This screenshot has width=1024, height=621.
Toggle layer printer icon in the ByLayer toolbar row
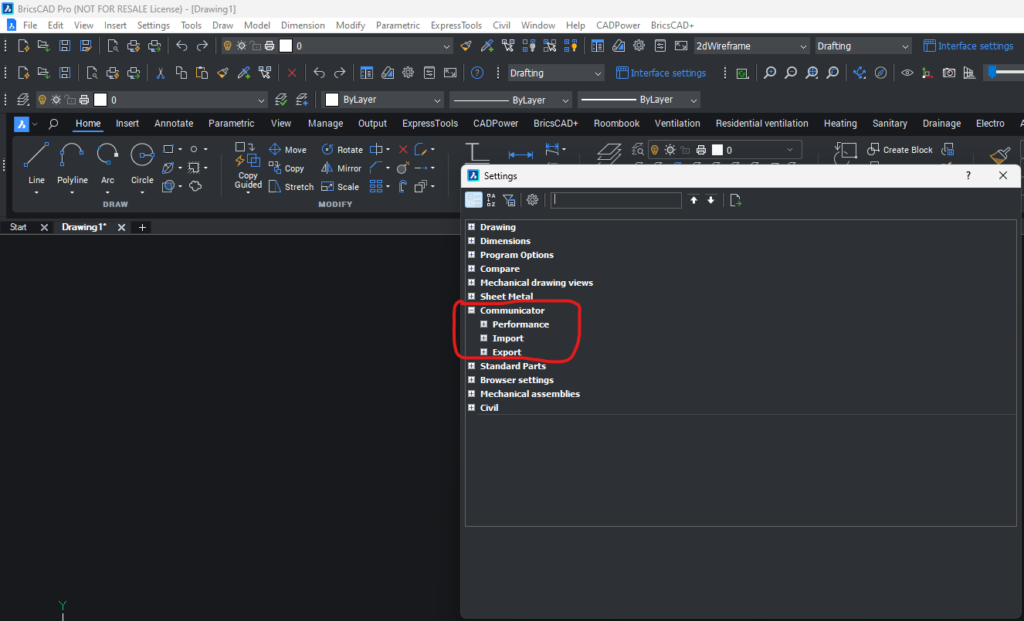84,100
